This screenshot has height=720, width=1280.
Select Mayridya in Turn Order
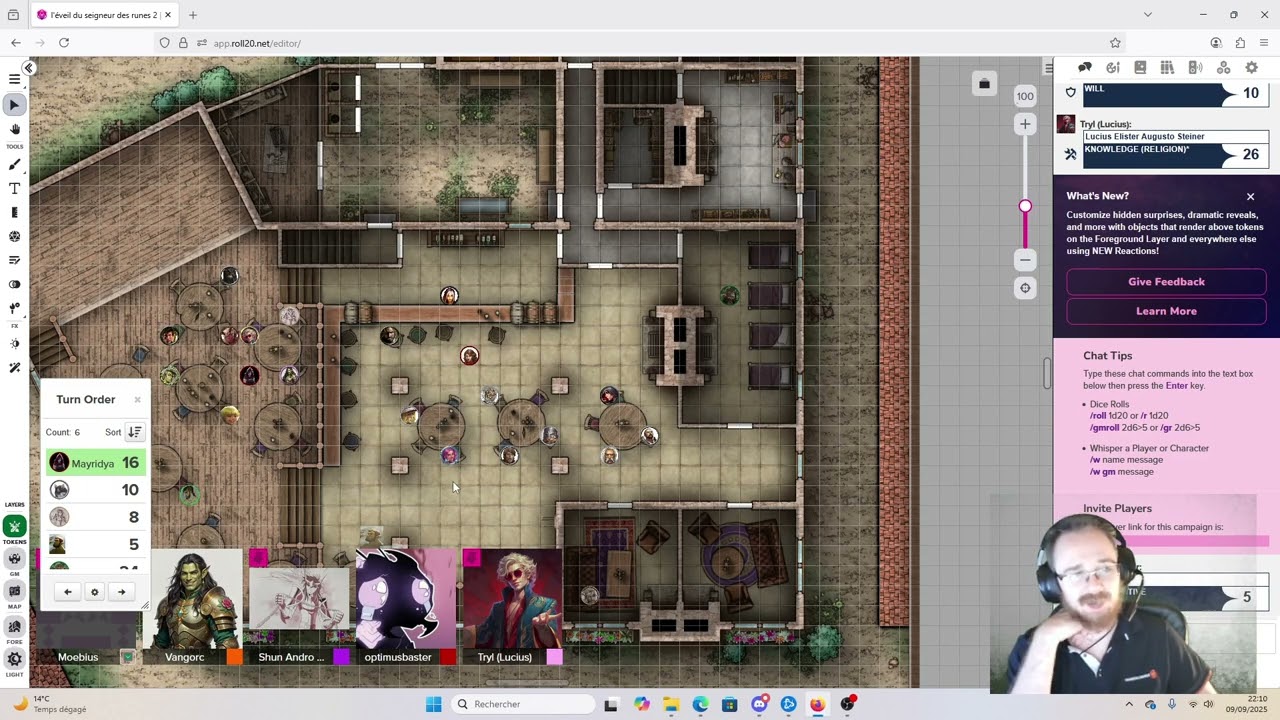(96, 463)
